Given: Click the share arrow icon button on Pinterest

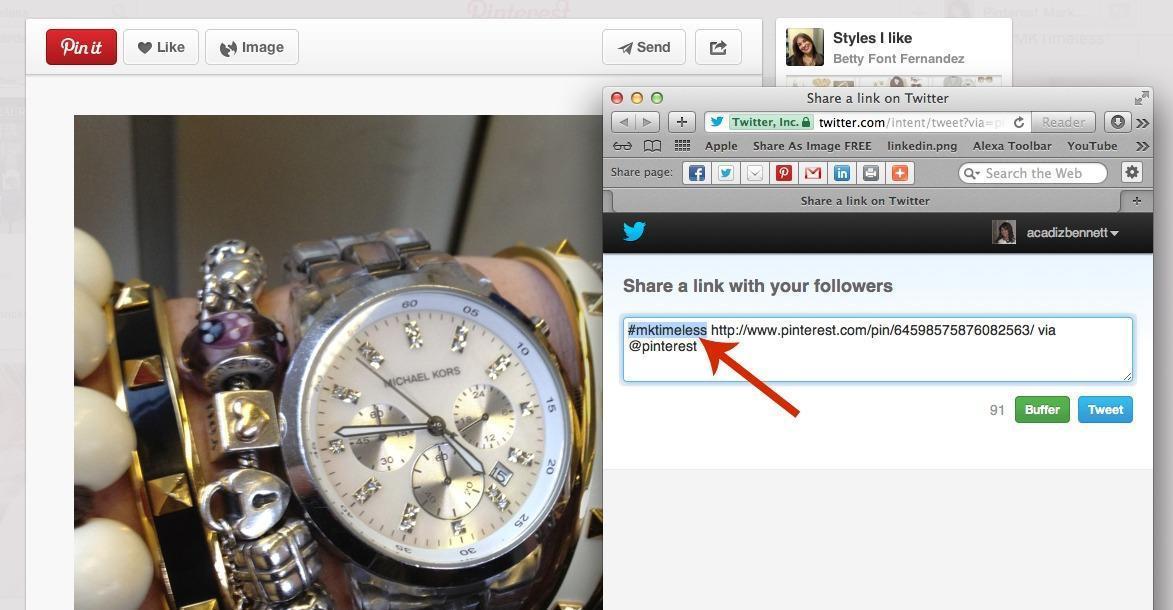Looking at the screenshot, I should tap(718, 47).
